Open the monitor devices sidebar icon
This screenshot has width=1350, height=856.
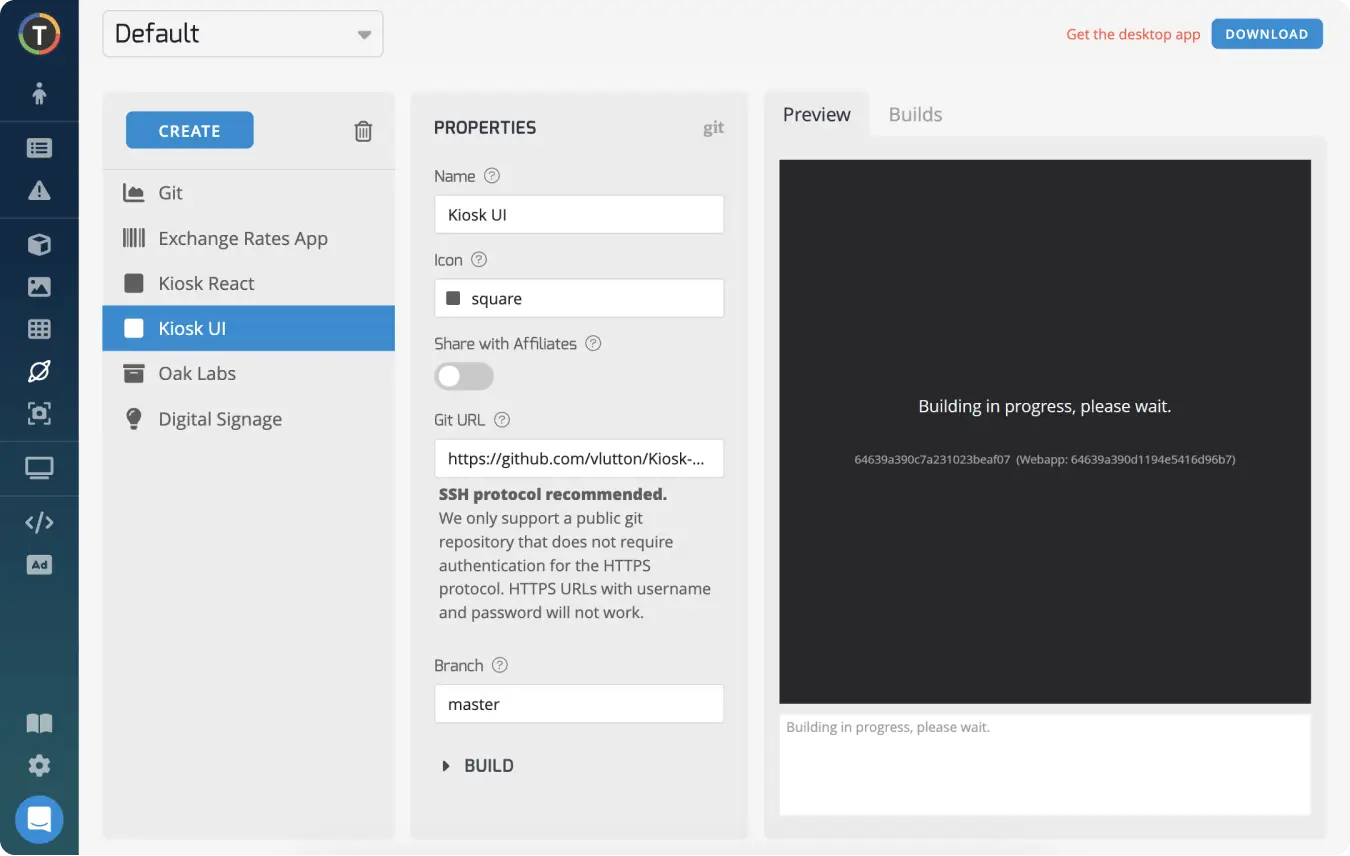pyautogui.click(x=39, y=468)
